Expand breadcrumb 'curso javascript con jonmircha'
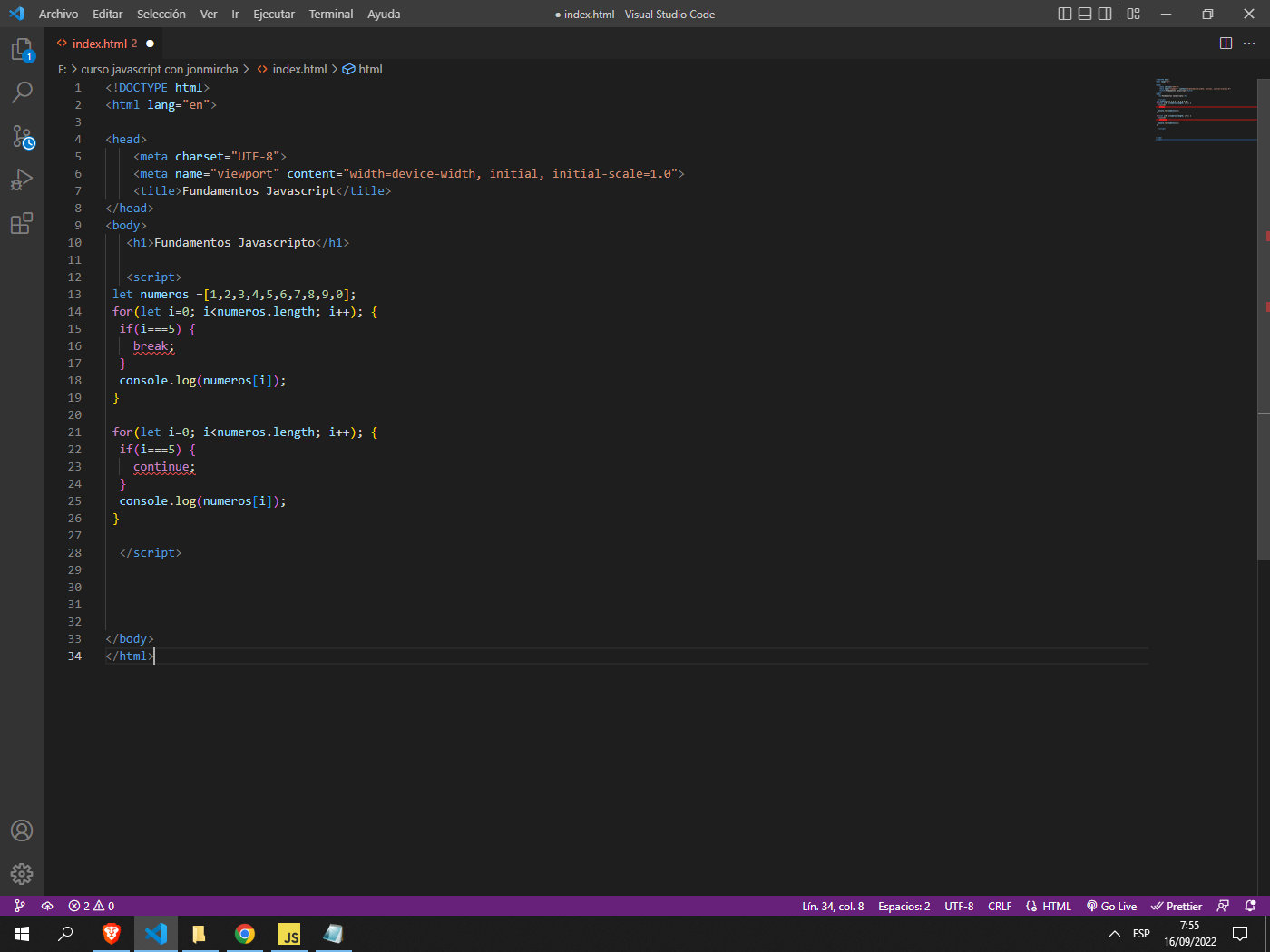 (x=160, y=69)
